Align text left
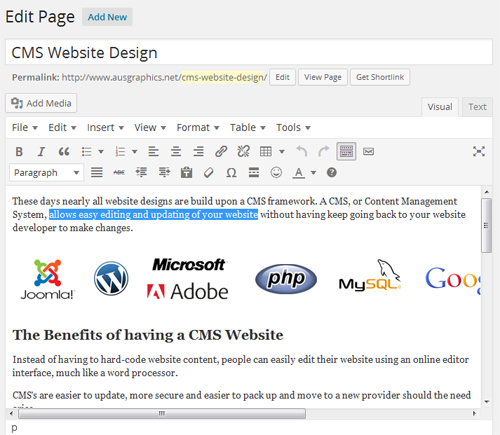 (153, 152)
